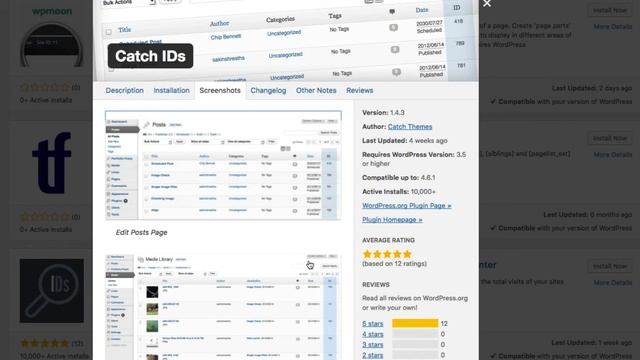The image size is (640, 360).
Task: Install the first background plugin via Install Now
Action: (x=610, y=10)
